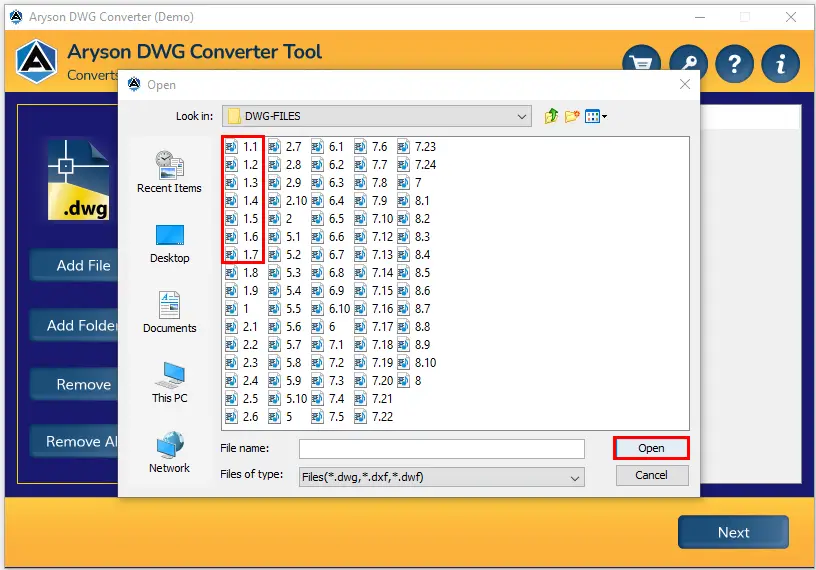Close the Open dialog

click(x=685, y=84)
